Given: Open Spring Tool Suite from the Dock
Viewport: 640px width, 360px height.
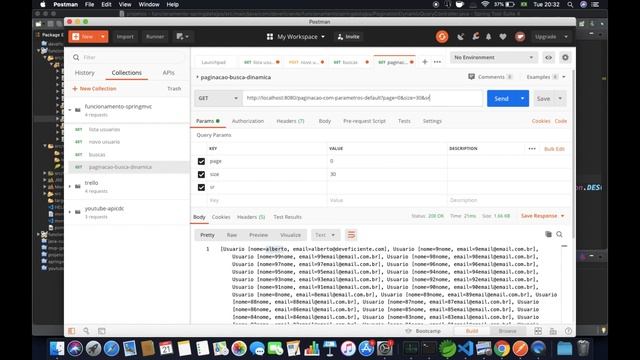Looking at the screenshot, I should click(447, 349).
